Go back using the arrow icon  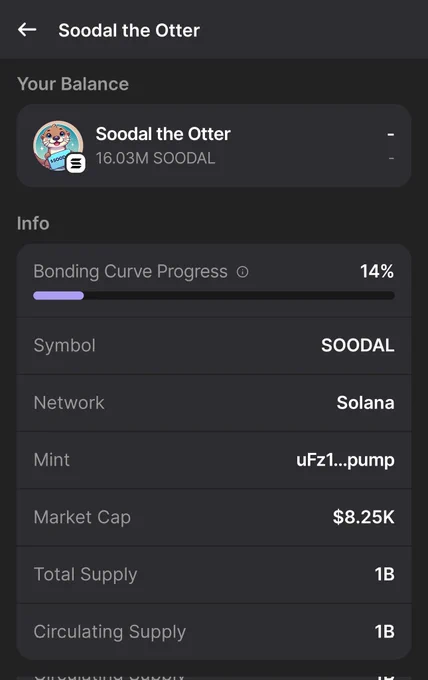[27, 30]
